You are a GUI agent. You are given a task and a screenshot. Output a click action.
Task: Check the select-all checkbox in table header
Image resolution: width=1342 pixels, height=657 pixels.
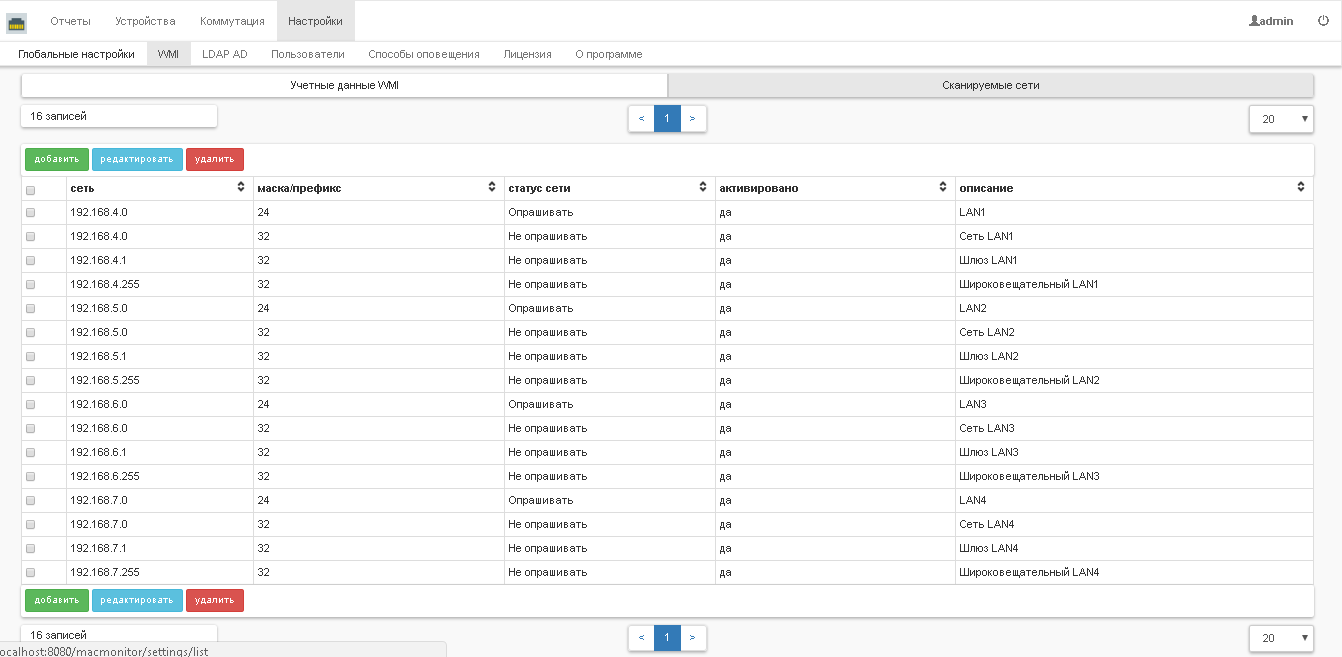(x=30, y=189)
